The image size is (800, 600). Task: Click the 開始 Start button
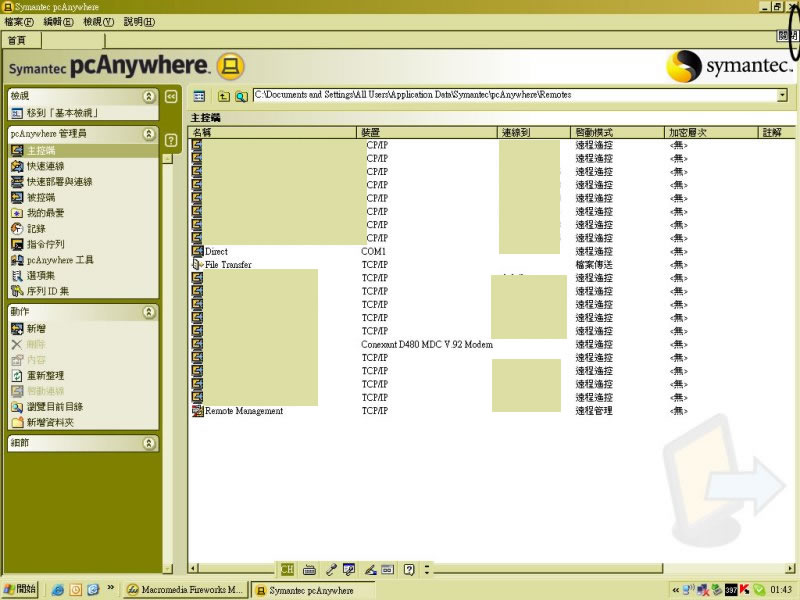point(20,589)
